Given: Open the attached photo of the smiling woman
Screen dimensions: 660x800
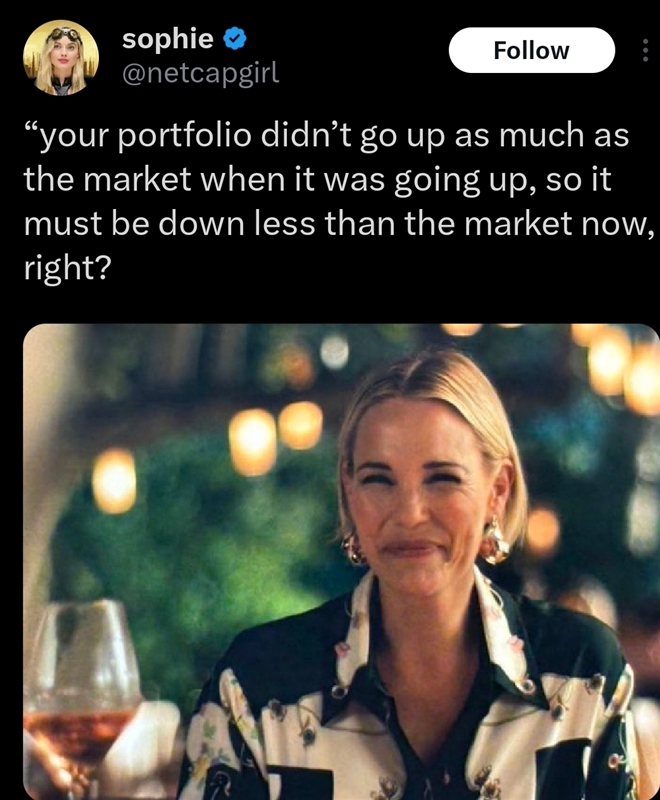Looking at the screenshot, I should (x=341, y=561).
